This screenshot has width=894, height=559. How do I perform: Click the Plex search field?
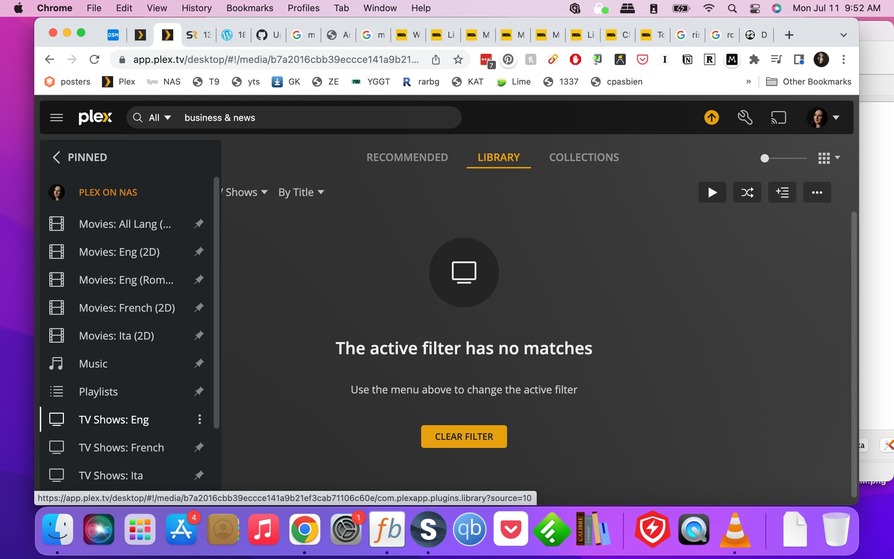(319, 118)
